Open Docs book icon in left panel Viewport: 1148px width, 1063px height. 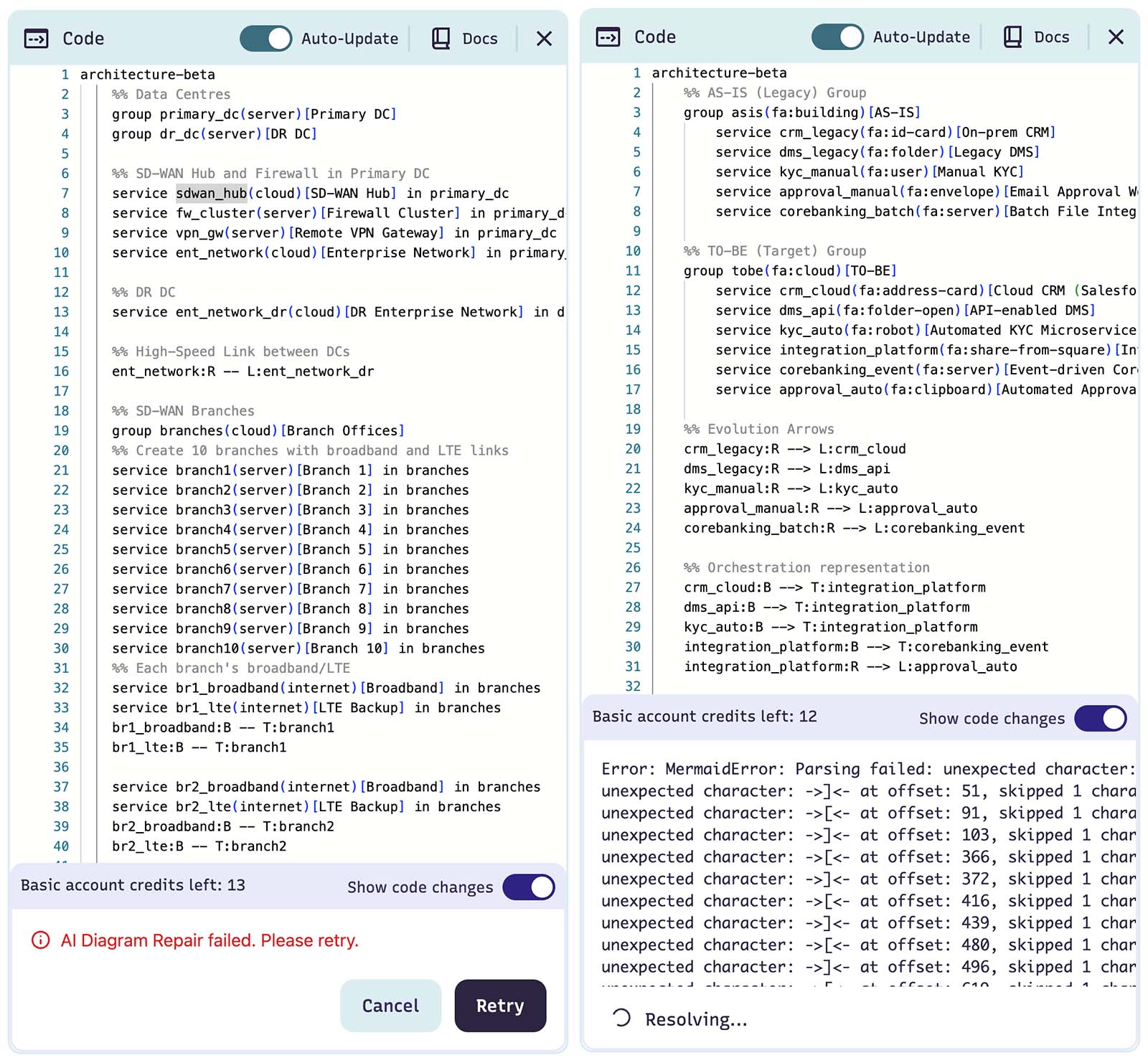[441, 39]
